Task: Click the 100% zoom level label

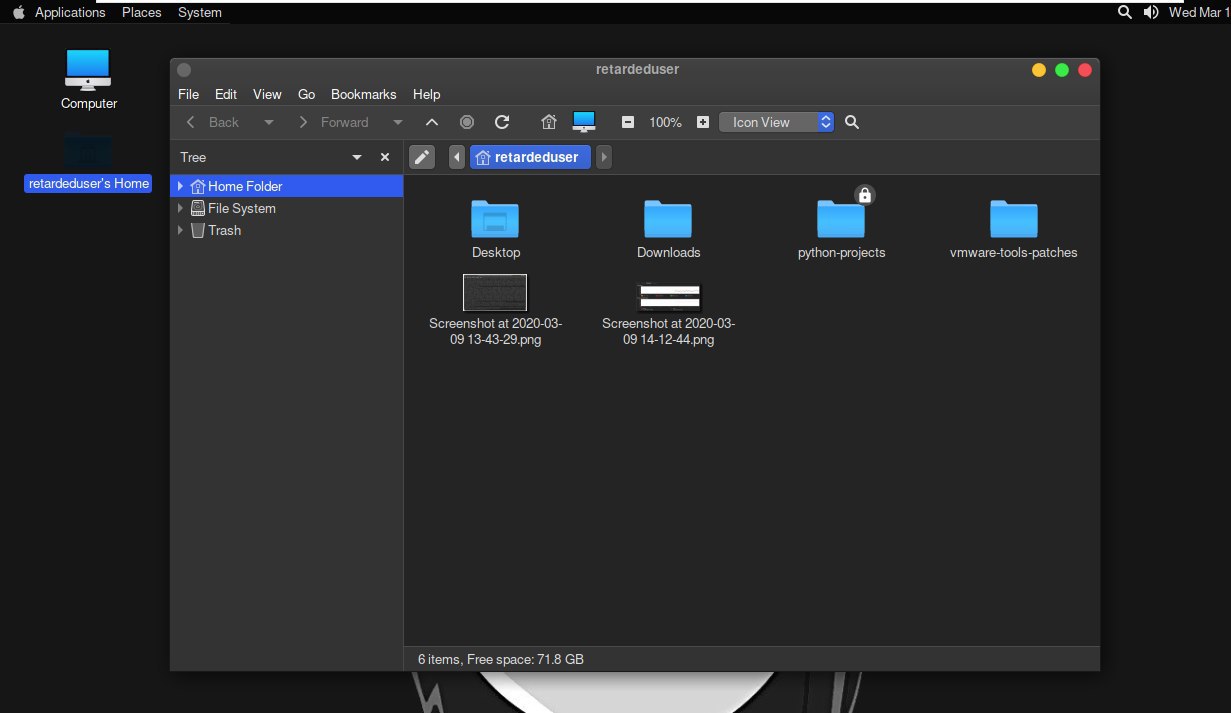Action: coord(665,122)
